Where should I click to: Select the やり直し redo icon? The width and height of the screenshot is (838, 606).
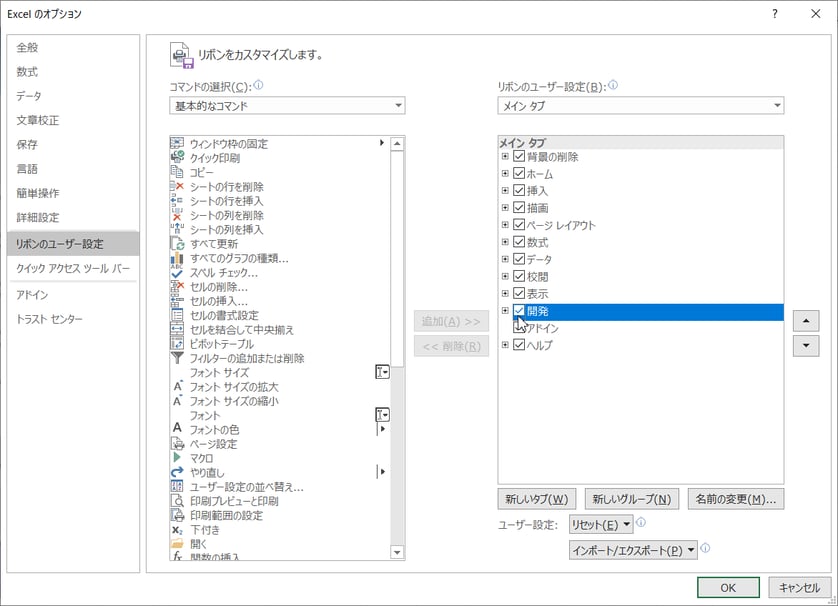click(x=177, y=472)
